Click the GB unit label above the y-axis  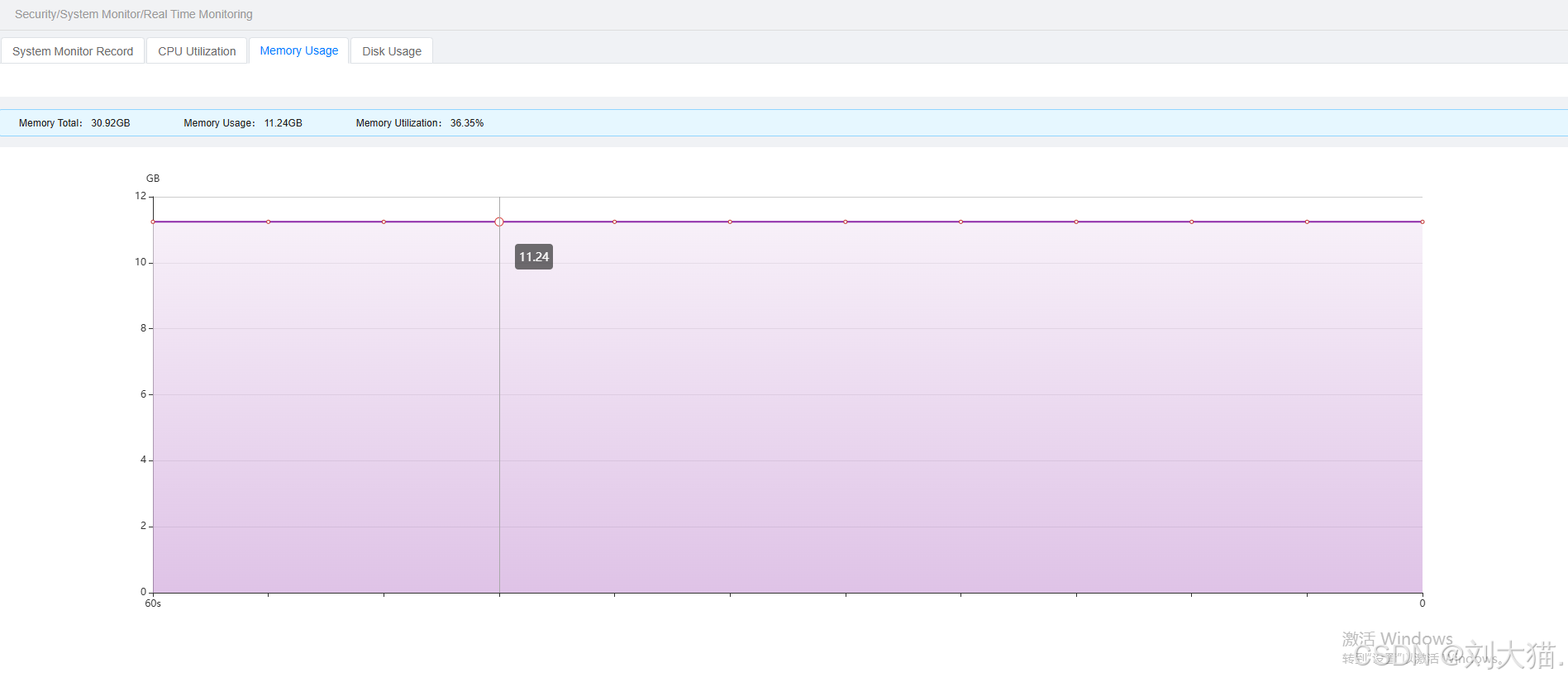coord(153,179)
